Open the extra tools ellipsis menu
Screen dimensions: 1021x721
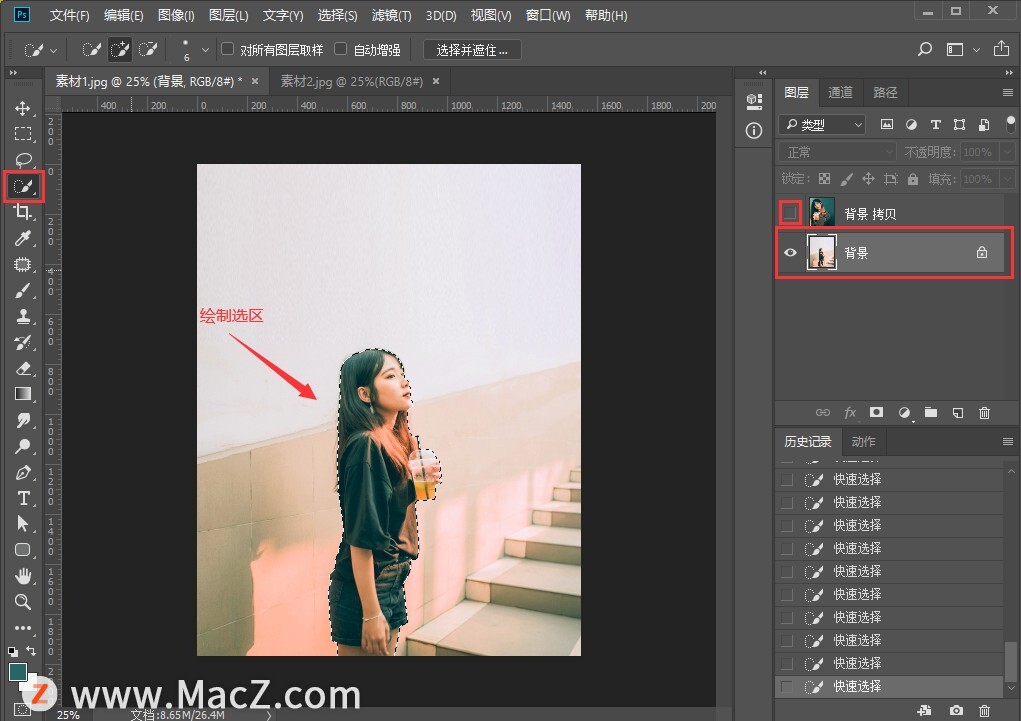click(x=23, y=628)
